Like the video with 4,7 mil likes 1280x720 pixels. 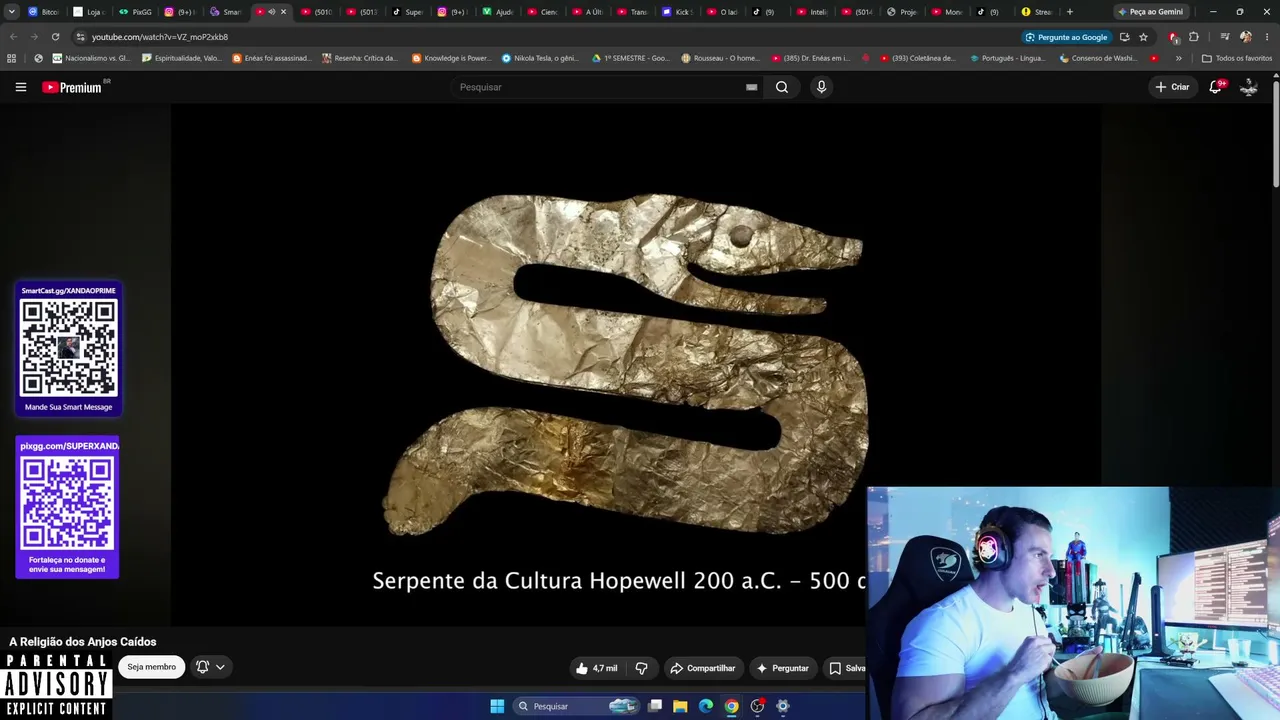596,668
